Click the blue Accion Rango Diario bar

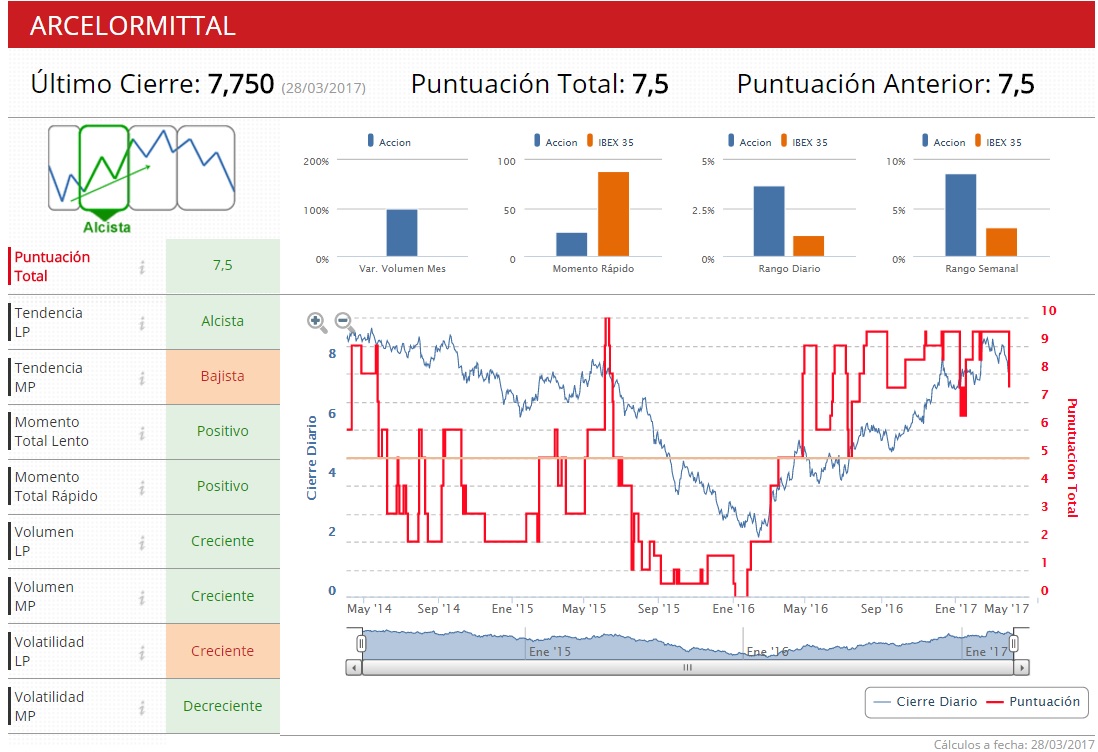(769, 221)
